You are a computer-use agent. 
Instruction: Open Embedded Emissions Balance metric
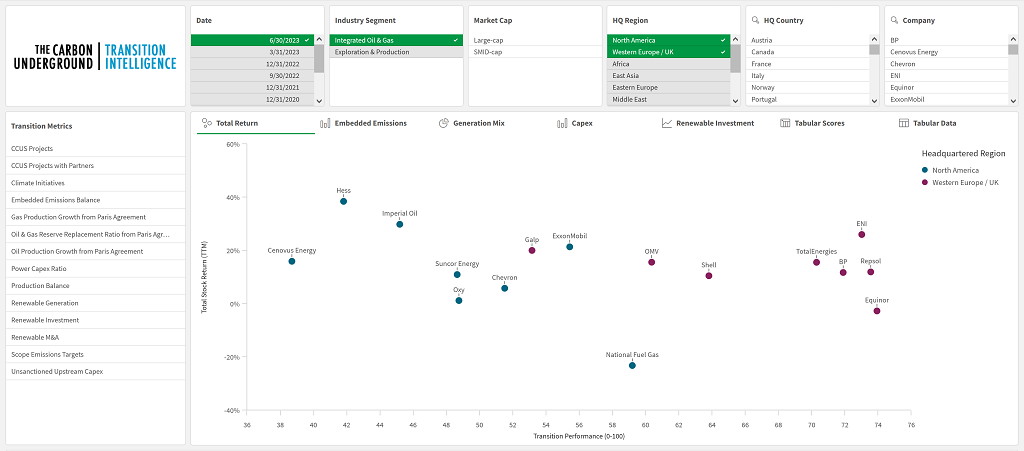pos(95,200)
